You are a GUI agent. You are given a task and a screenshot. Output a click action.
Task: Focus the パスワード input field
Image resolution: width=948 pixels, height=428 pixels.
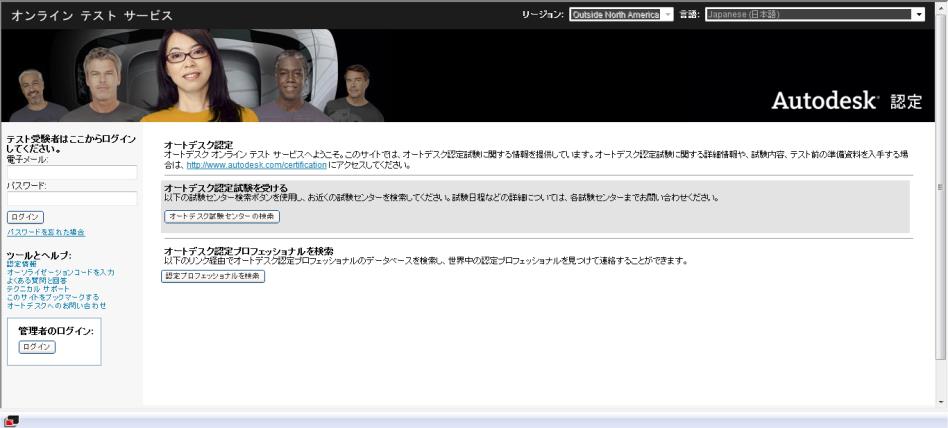click(x=72, y=198)
